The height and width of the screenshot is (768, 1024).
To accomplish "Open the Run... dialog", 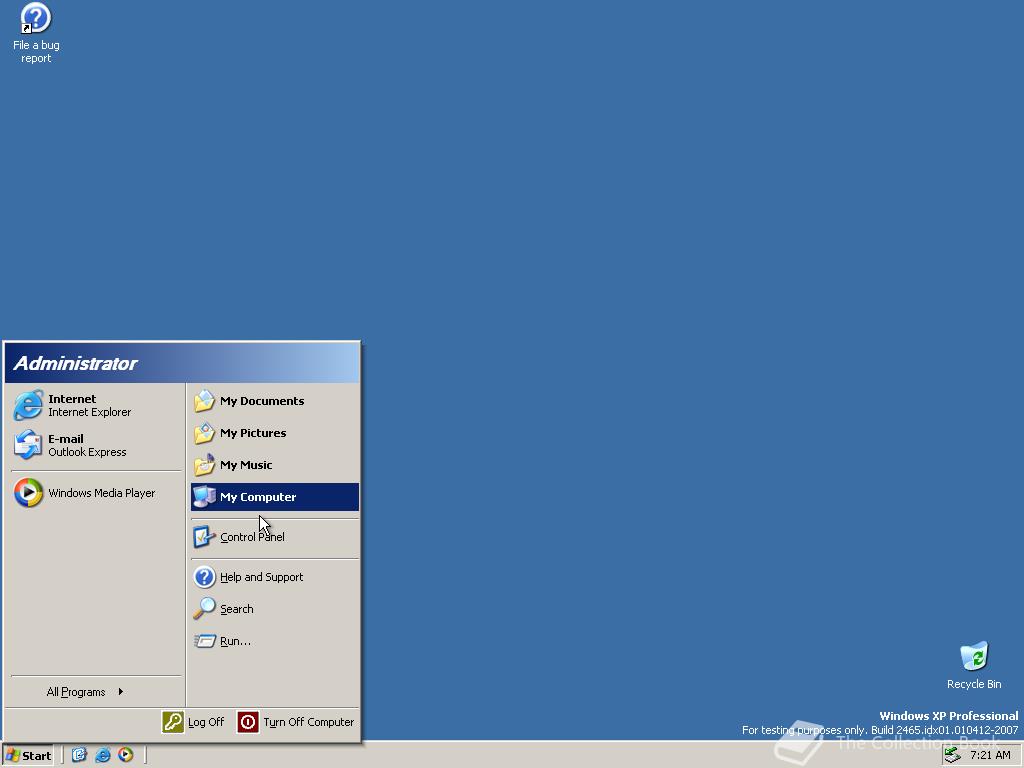I will coord(274,641).
